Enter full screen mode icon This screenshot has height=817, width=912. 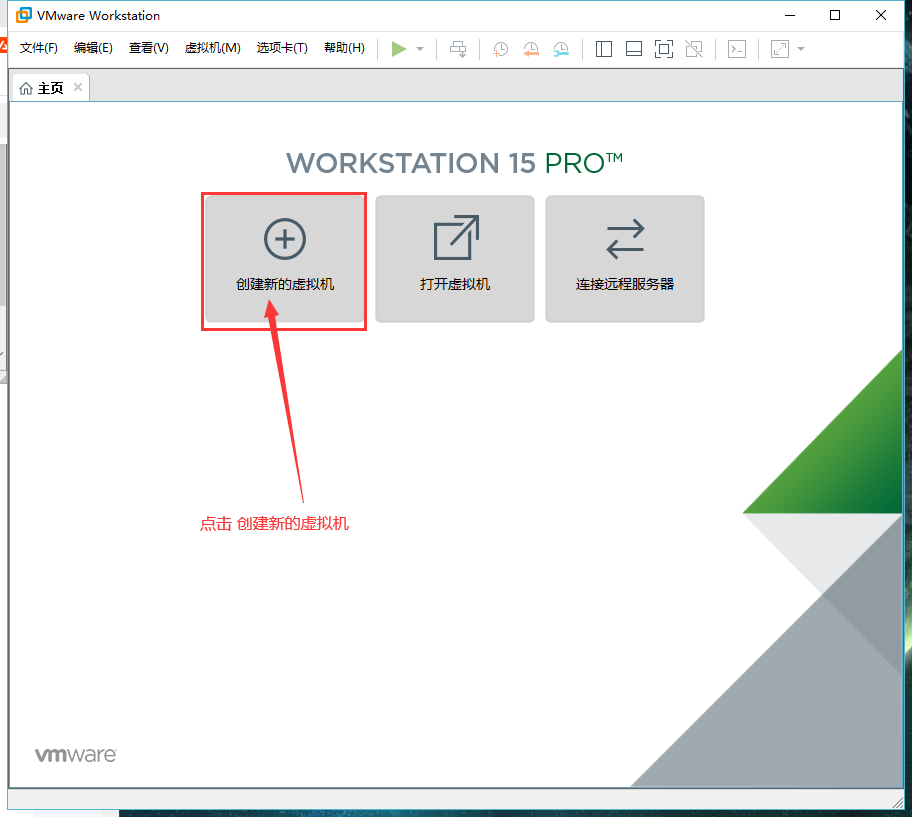coord(664,49)
